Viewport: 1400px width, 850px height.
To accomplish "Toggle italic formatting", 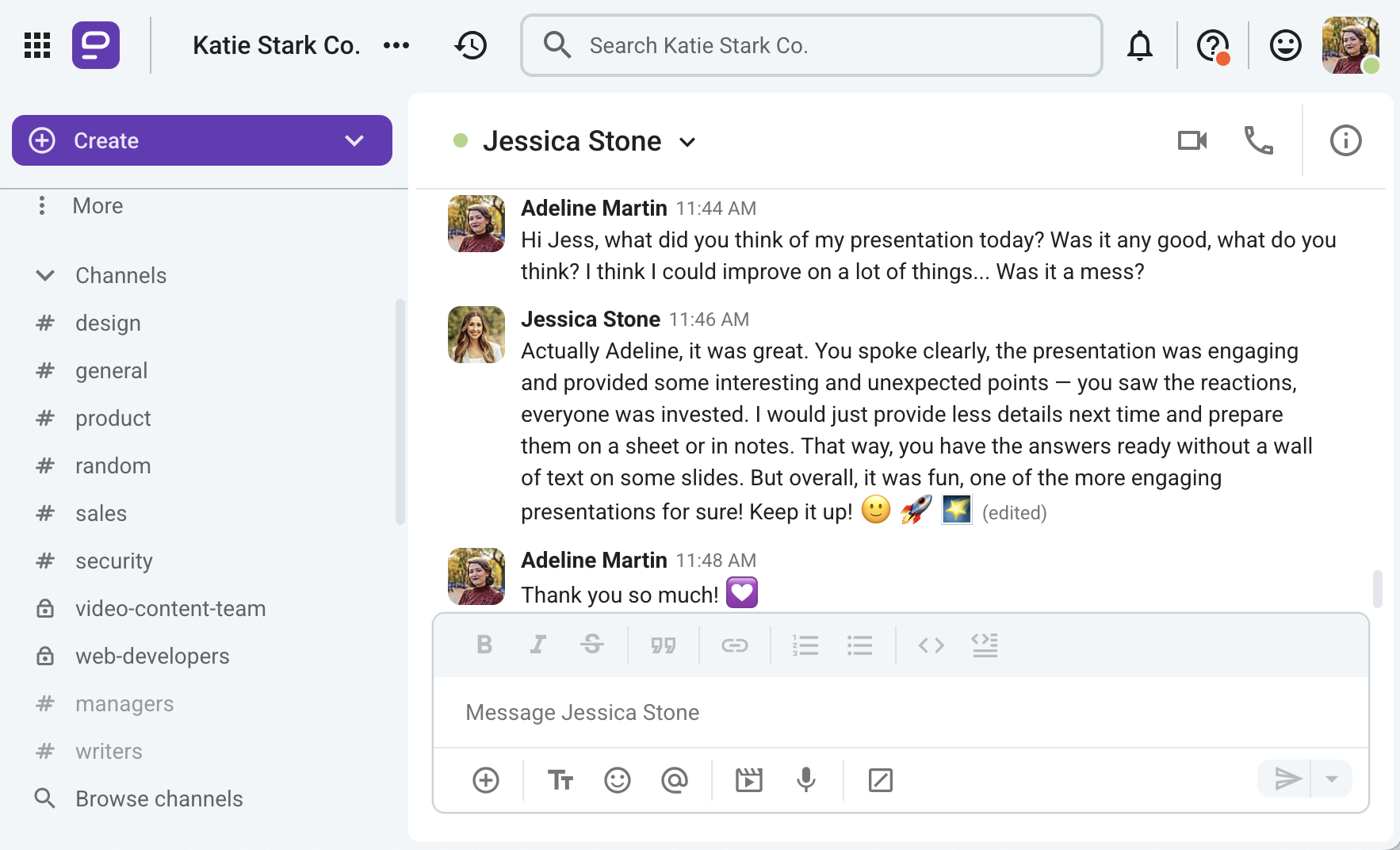I will 538,645.
